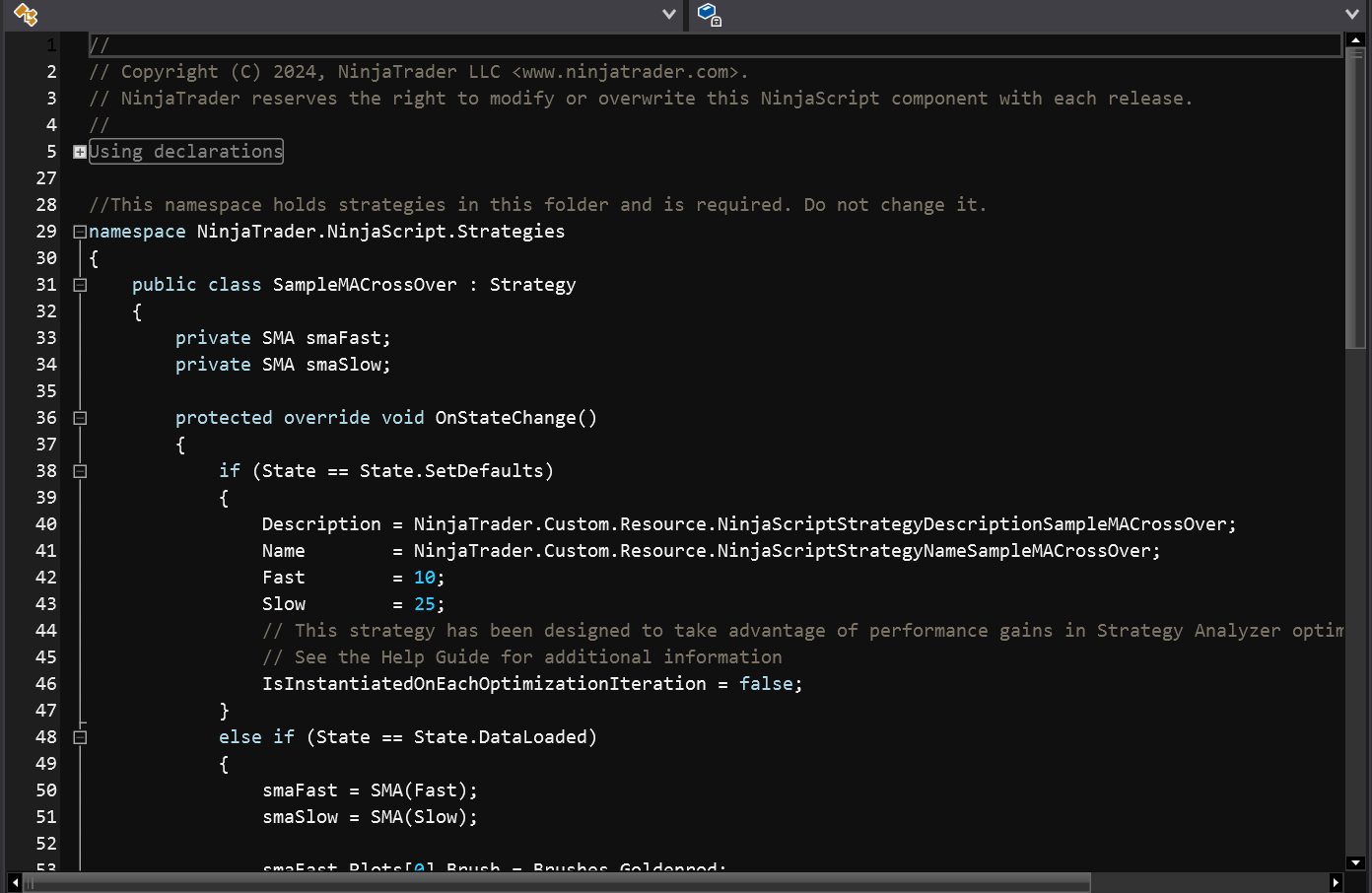Click the orange class icon in the type selector
The image size is (1372, 893).
[x=26, y=15]
